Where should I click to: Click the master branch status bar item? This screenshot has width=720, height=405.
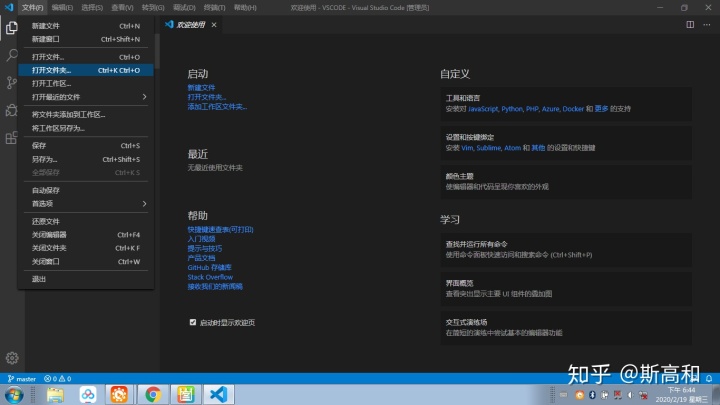tap(22, 379)
